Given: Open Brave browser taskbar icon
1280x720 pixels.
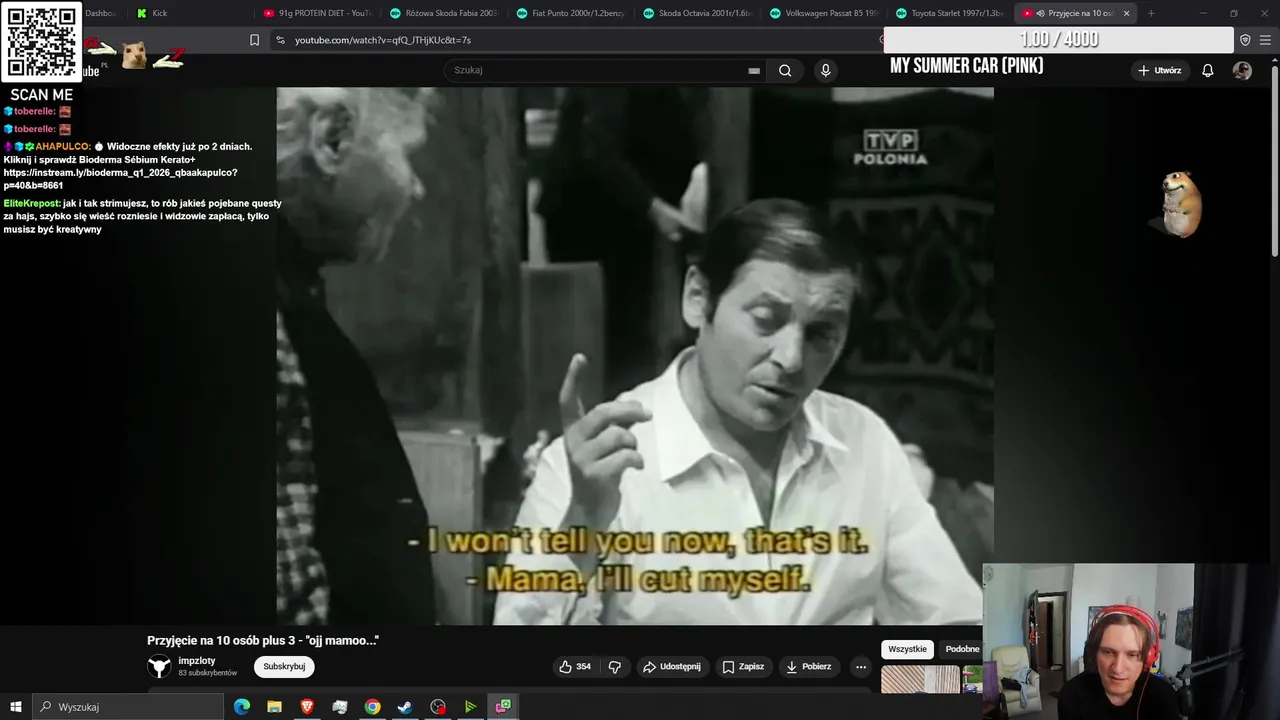Looking at the screenshot, I should (307, 707).
